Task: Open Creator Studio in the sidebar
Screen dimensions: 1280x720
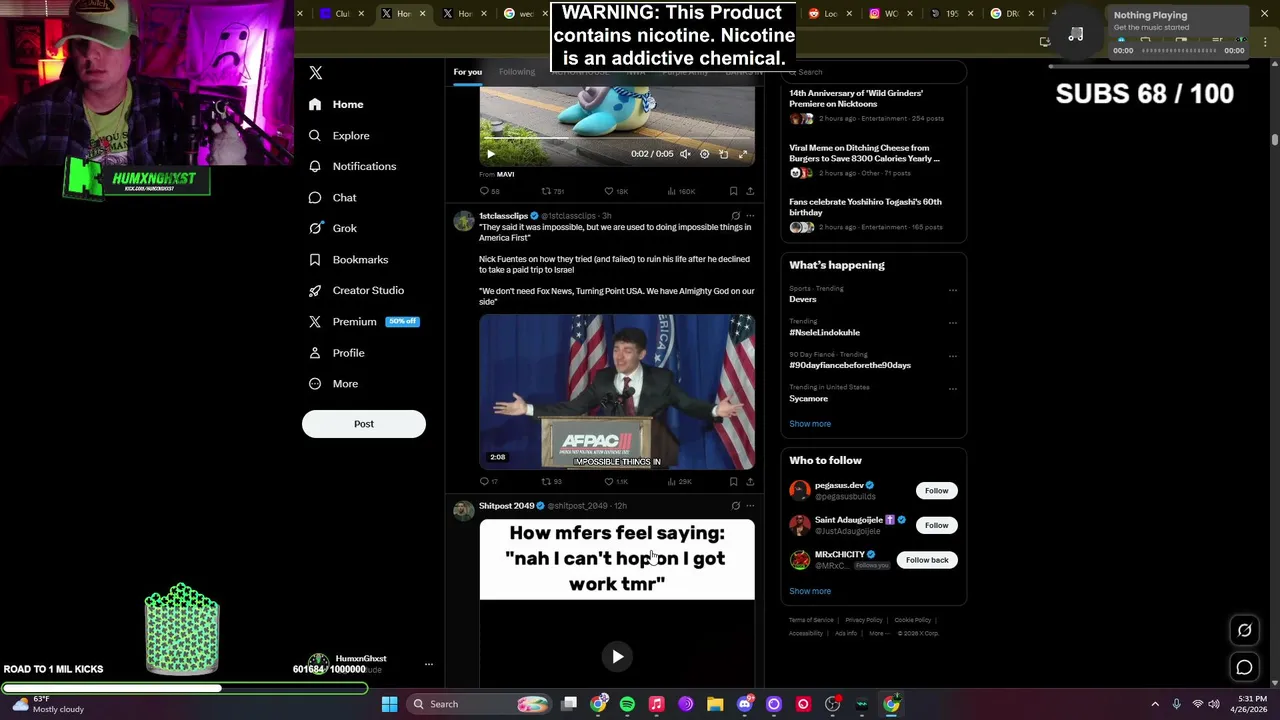Action: coord(356,290)
